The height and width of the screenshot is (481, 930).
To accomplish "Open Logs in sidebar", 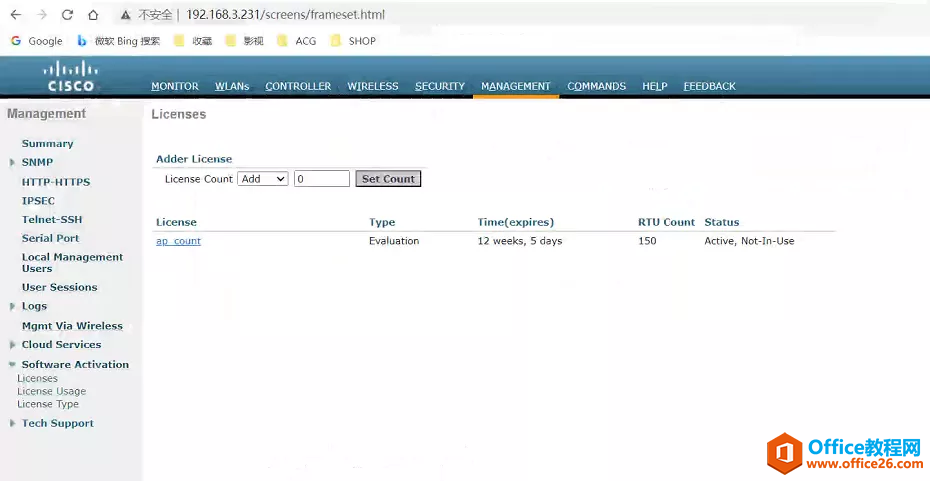I will pos(34,306).
